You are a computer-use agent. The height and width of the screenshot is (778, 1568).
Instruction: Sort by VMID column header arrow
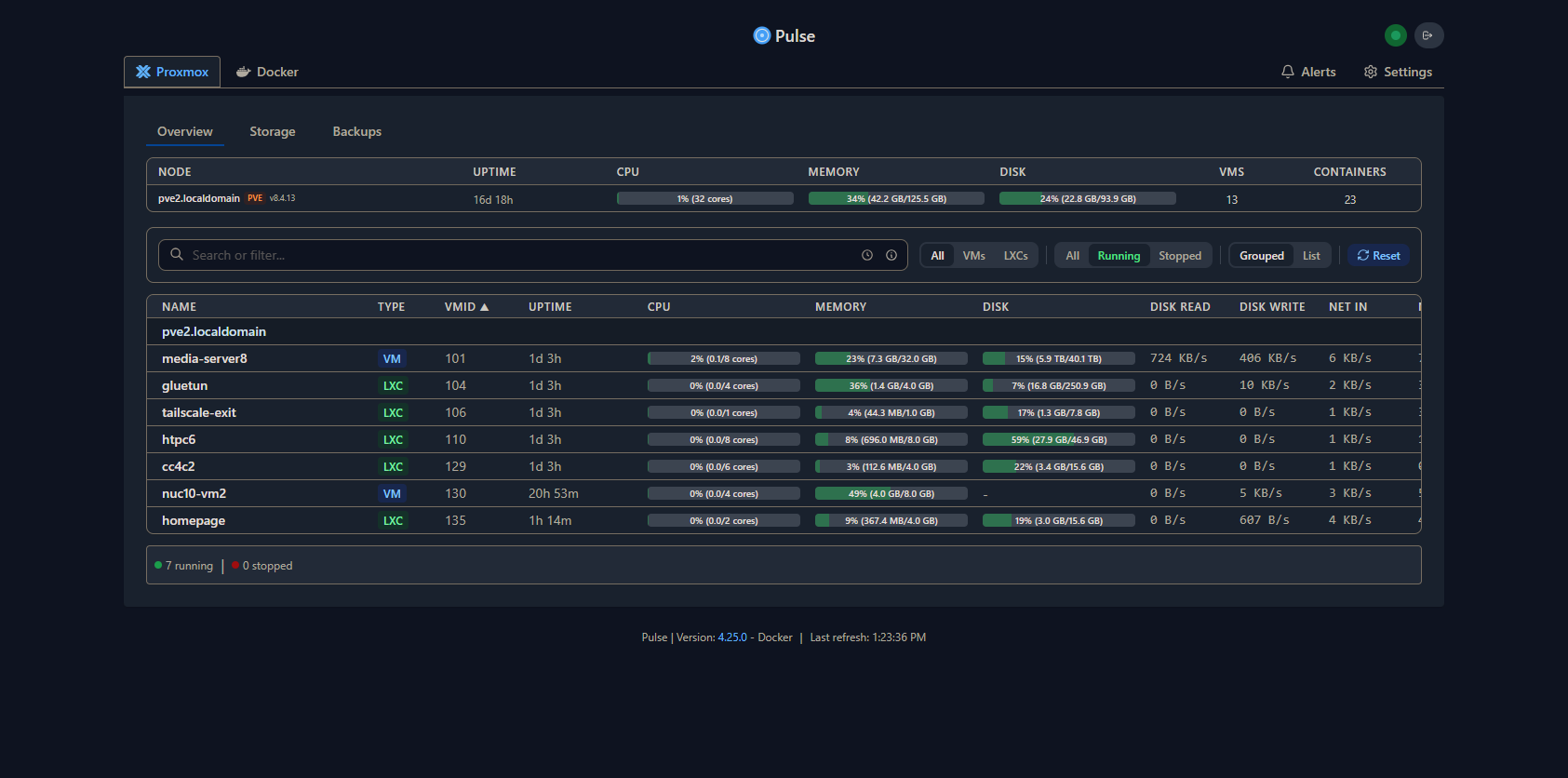[x=484, y=307]
